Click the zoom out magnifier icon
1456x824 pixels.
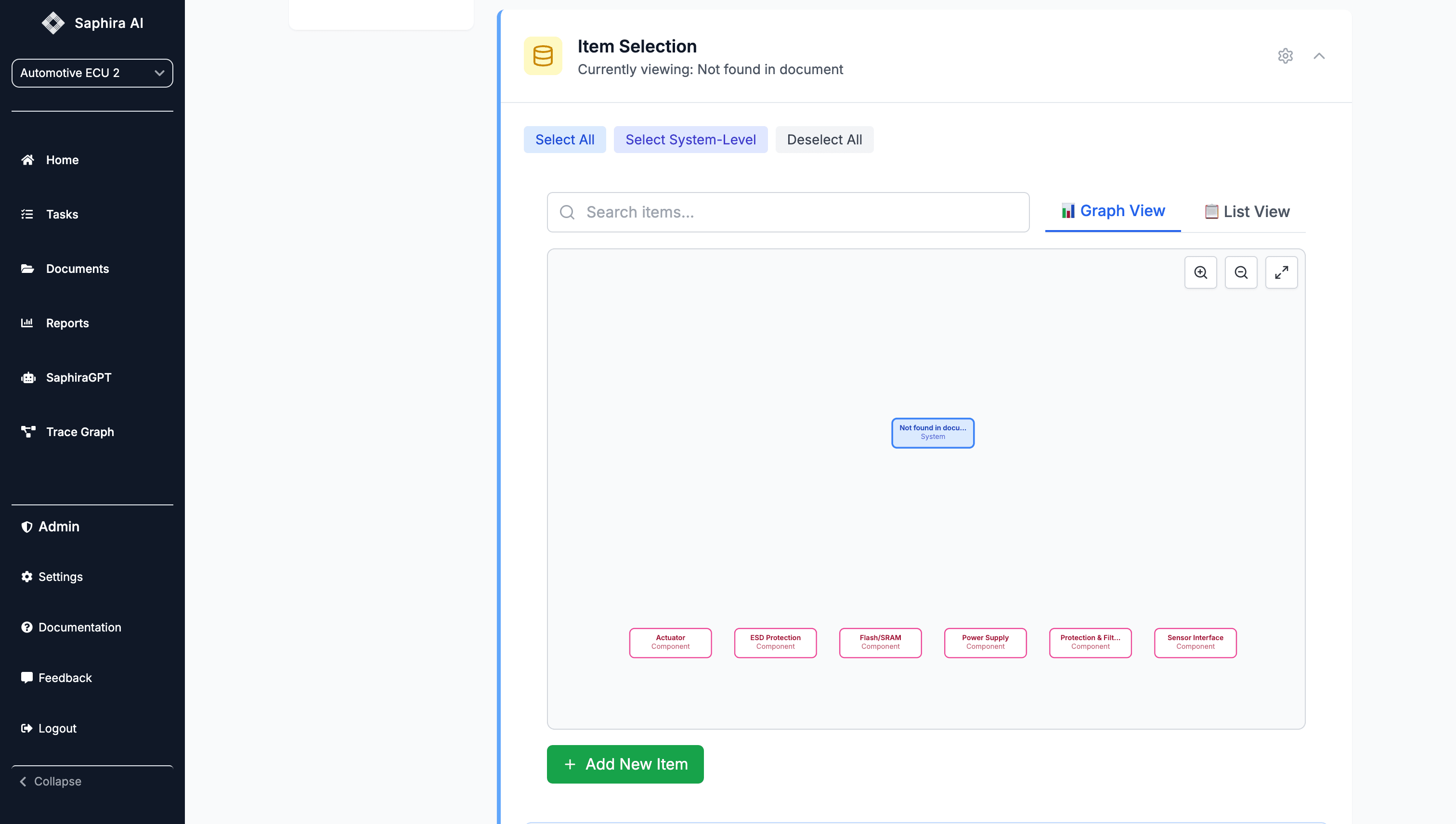pos(1240,272)
